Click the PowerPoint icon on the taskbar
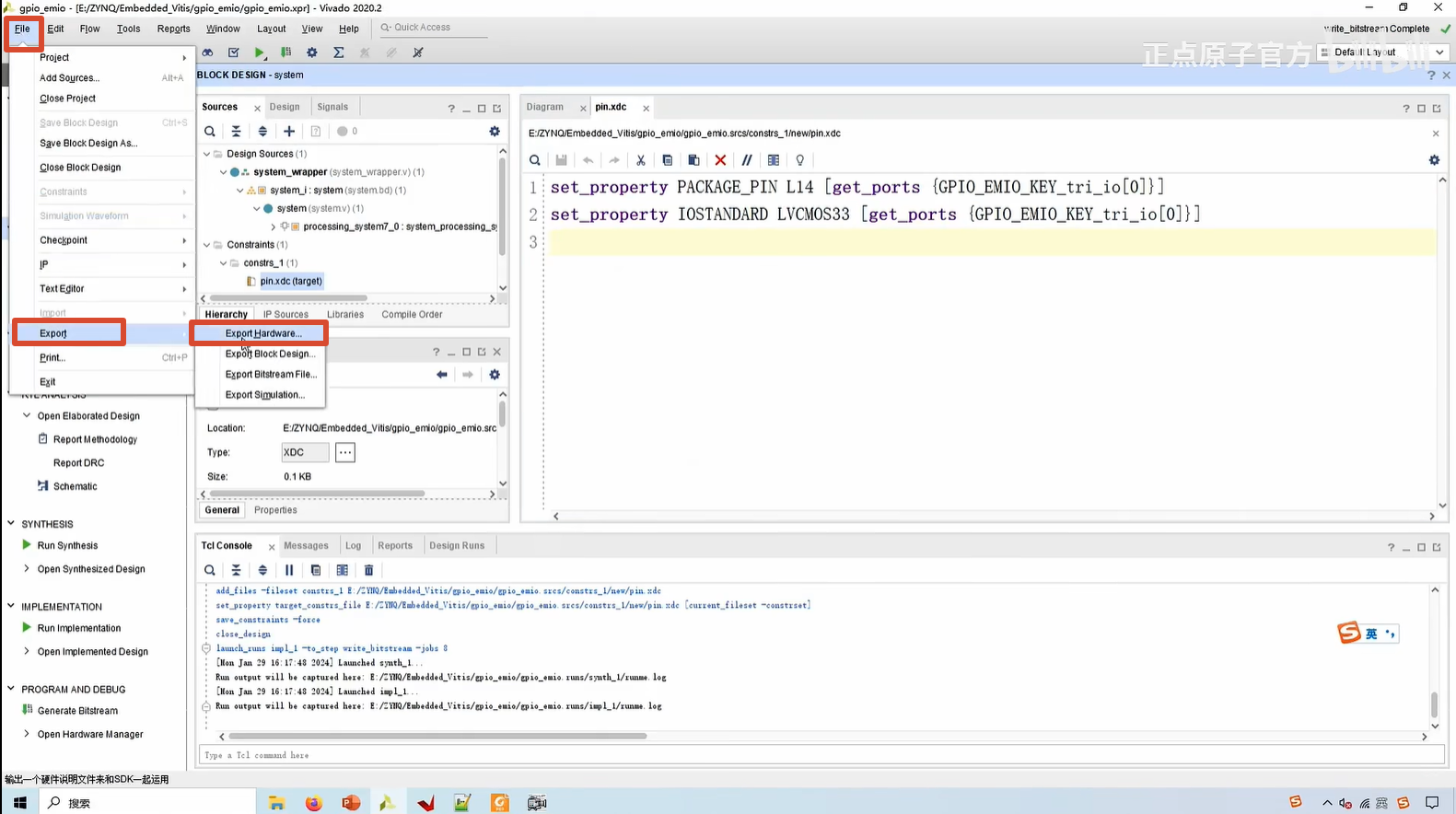The height and width of the screenshot is (814, 1456). point(351,803)
